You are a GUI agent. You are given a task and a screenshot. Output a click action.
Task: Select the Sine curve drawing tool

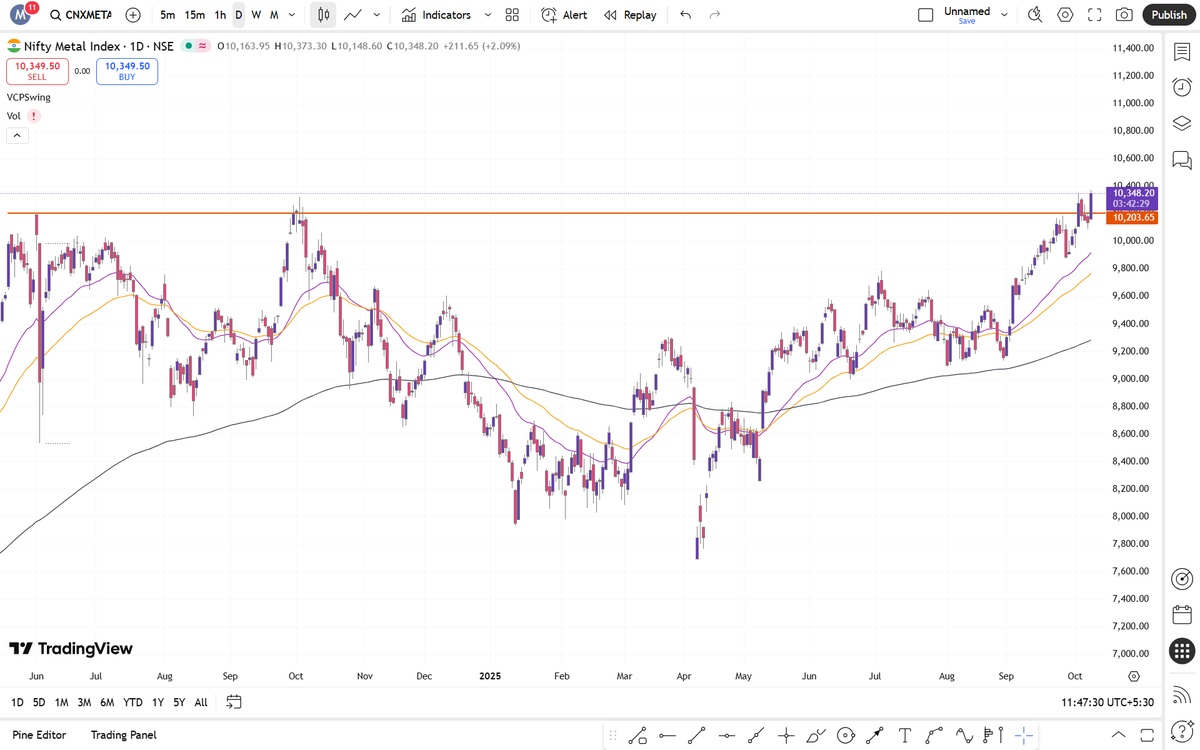coord(965,735)
